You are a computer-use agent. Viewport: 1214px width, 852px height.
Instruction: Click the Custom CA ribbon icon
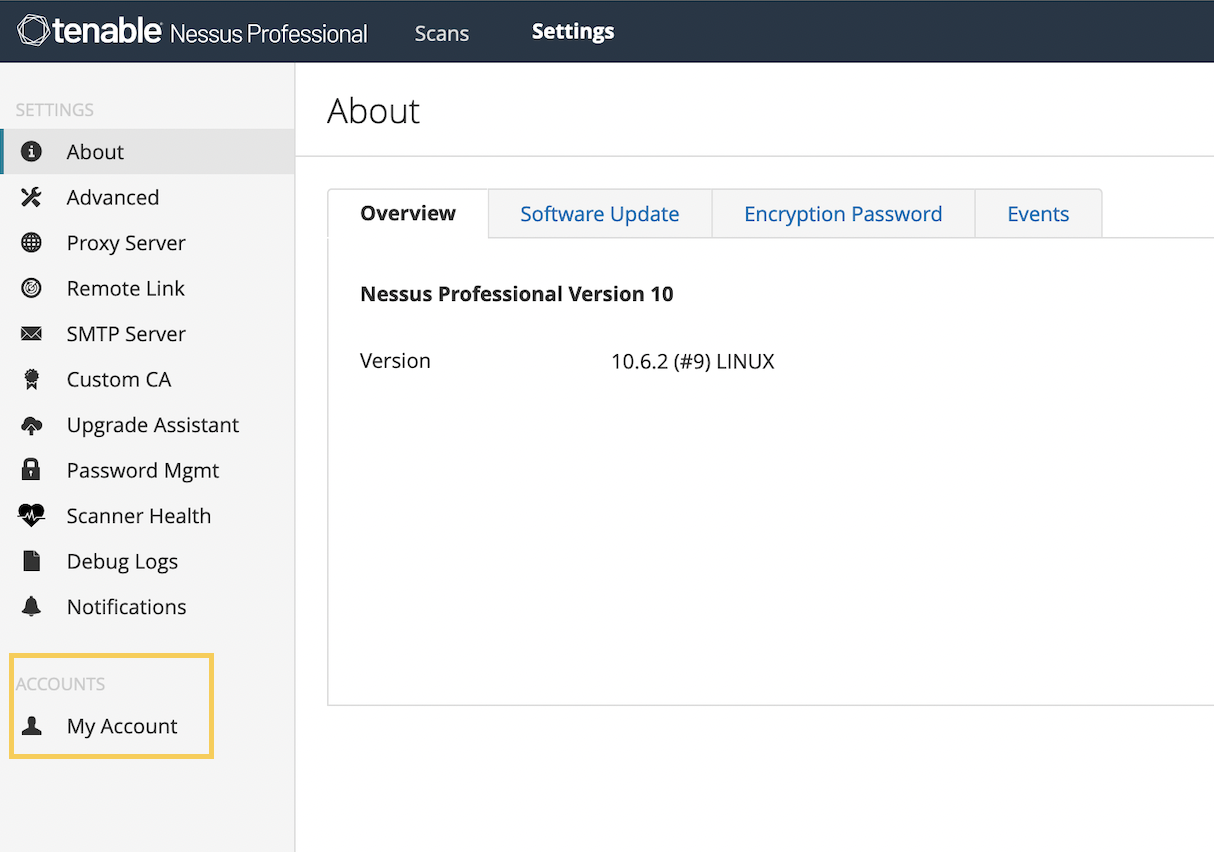tap(31, 379)
